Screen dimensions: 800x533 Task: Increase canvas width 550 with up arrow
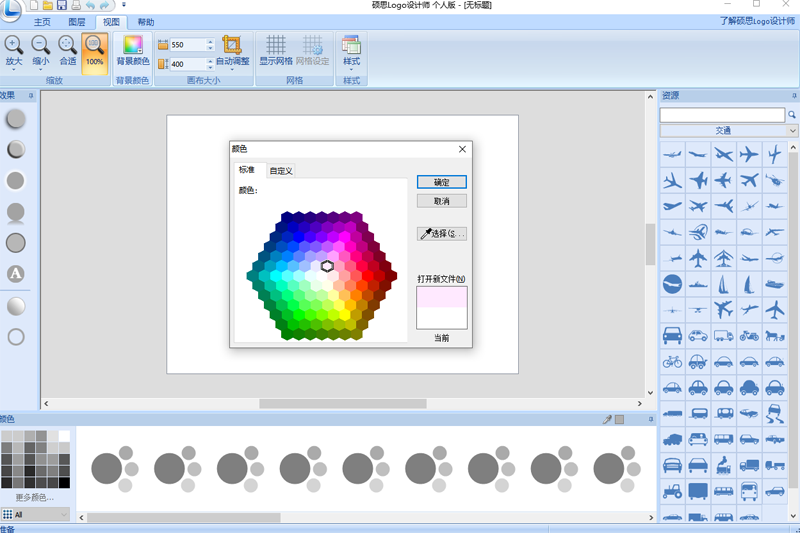click(210, 42)
